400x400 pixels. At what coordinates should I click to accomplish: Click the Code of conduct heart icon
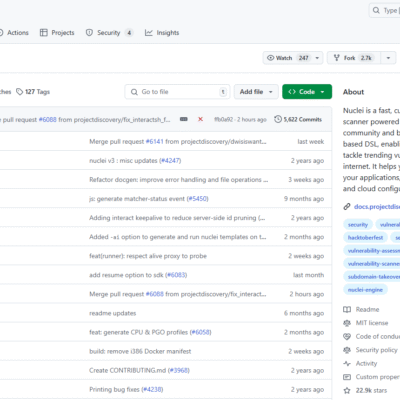point(347,337)
